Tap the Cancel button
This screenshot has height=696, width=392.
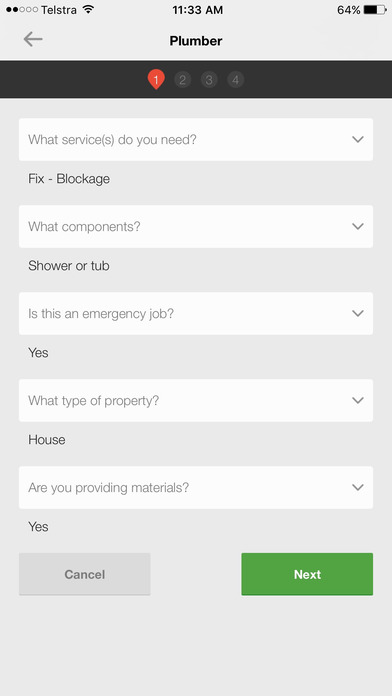click(85, 574)
